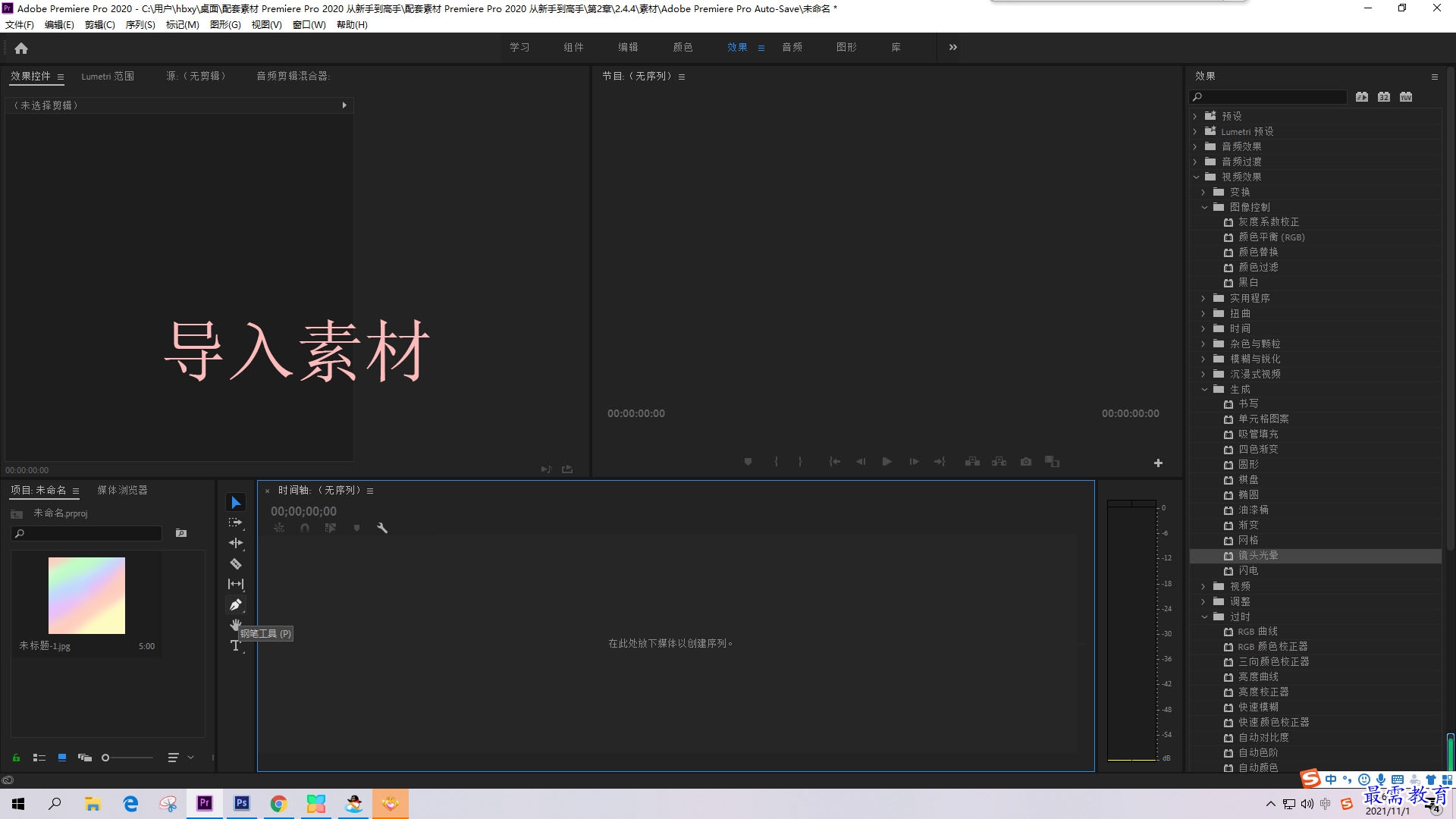Select the Slip tool
1456x819 pixels.
coord(236,584)
